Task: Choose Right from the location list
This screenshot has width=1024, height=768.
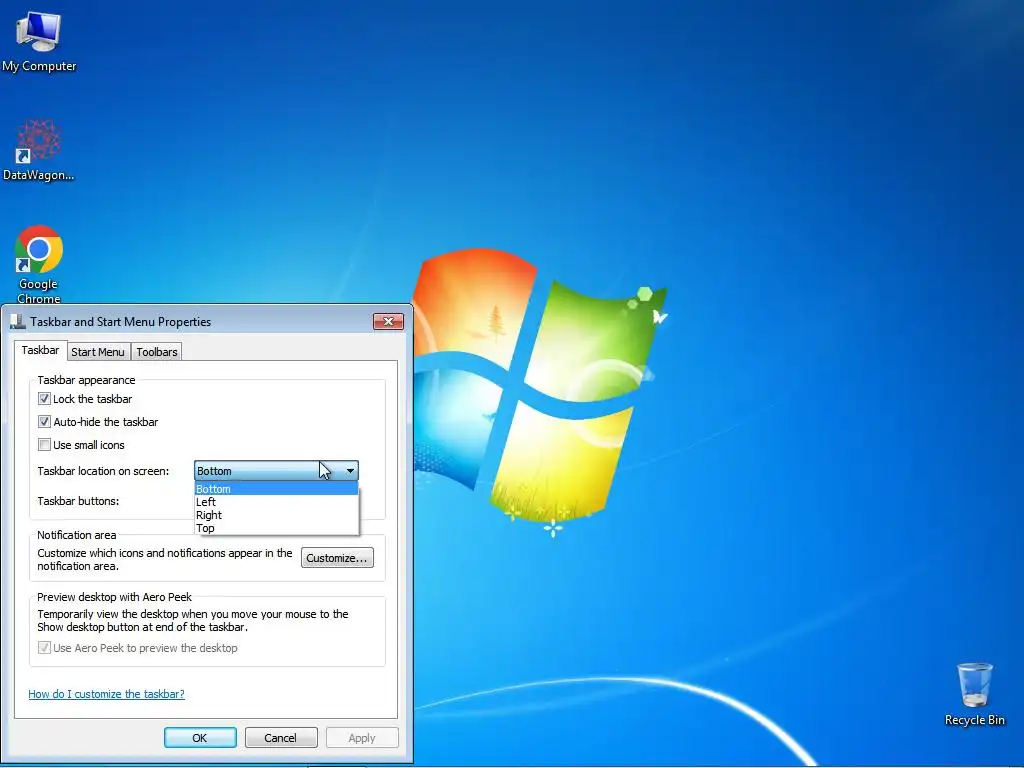Action: (276, 515)
